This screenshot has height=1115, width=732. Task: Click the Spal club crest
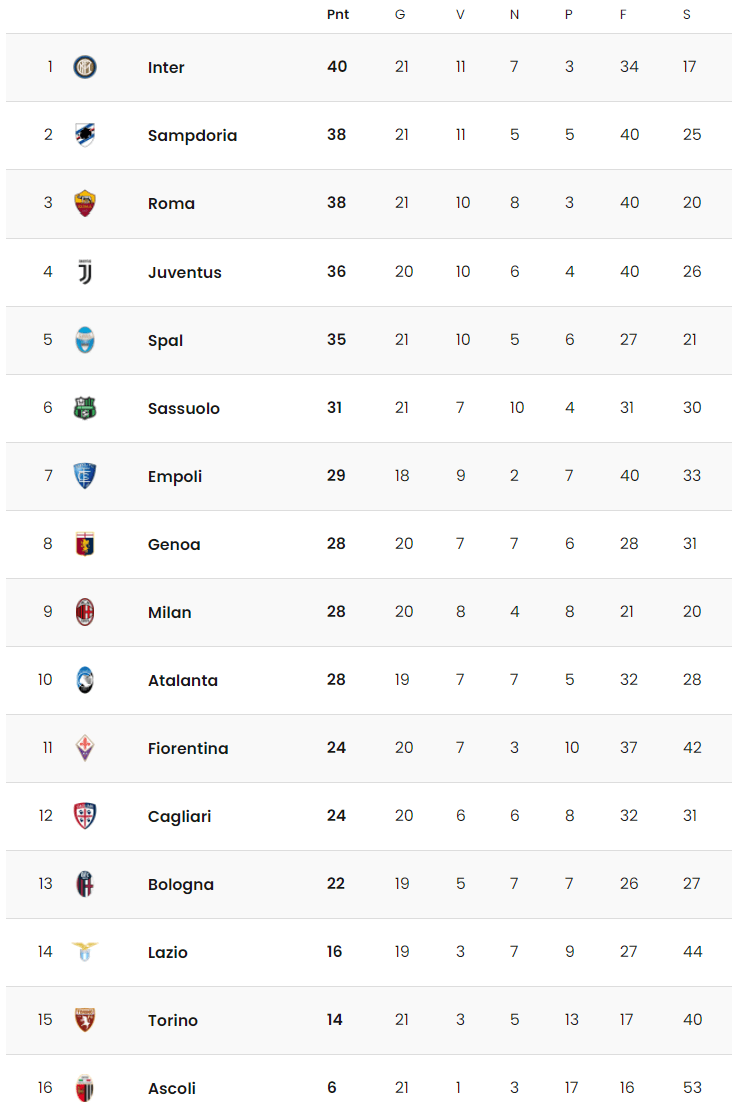85,340
